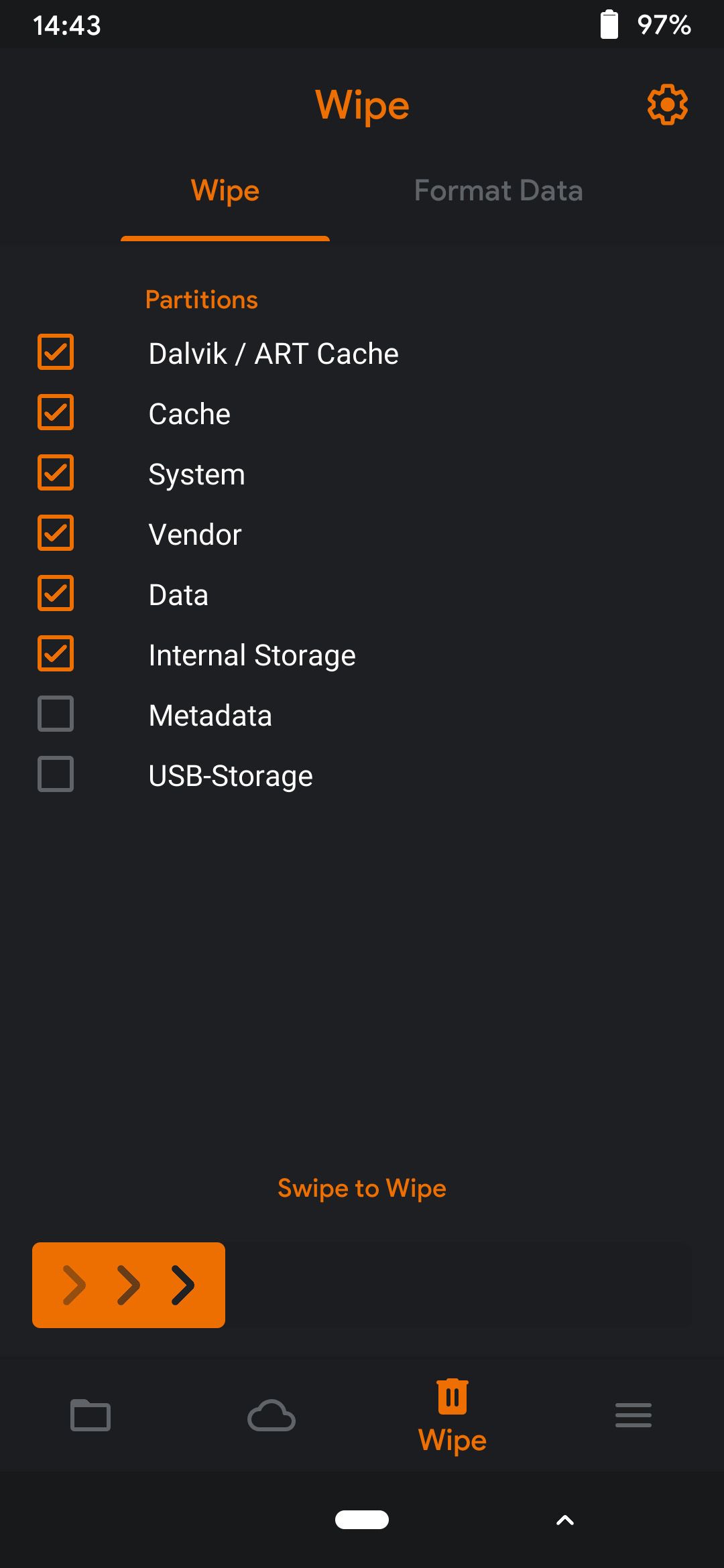Screen dimensions: 724x1568
Task: Tap the Cache partition label
Action: pyautogui.click(x=190, y=414)
